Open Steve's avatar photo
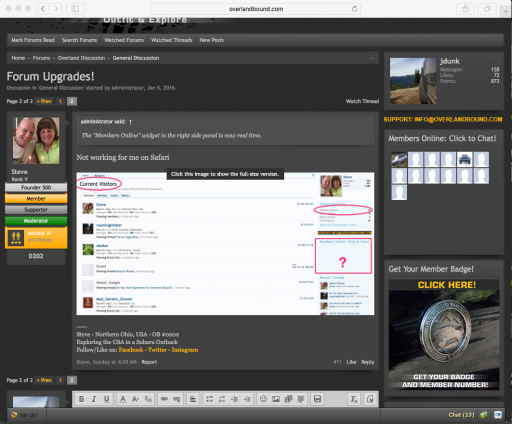 (x=36, y=140)
